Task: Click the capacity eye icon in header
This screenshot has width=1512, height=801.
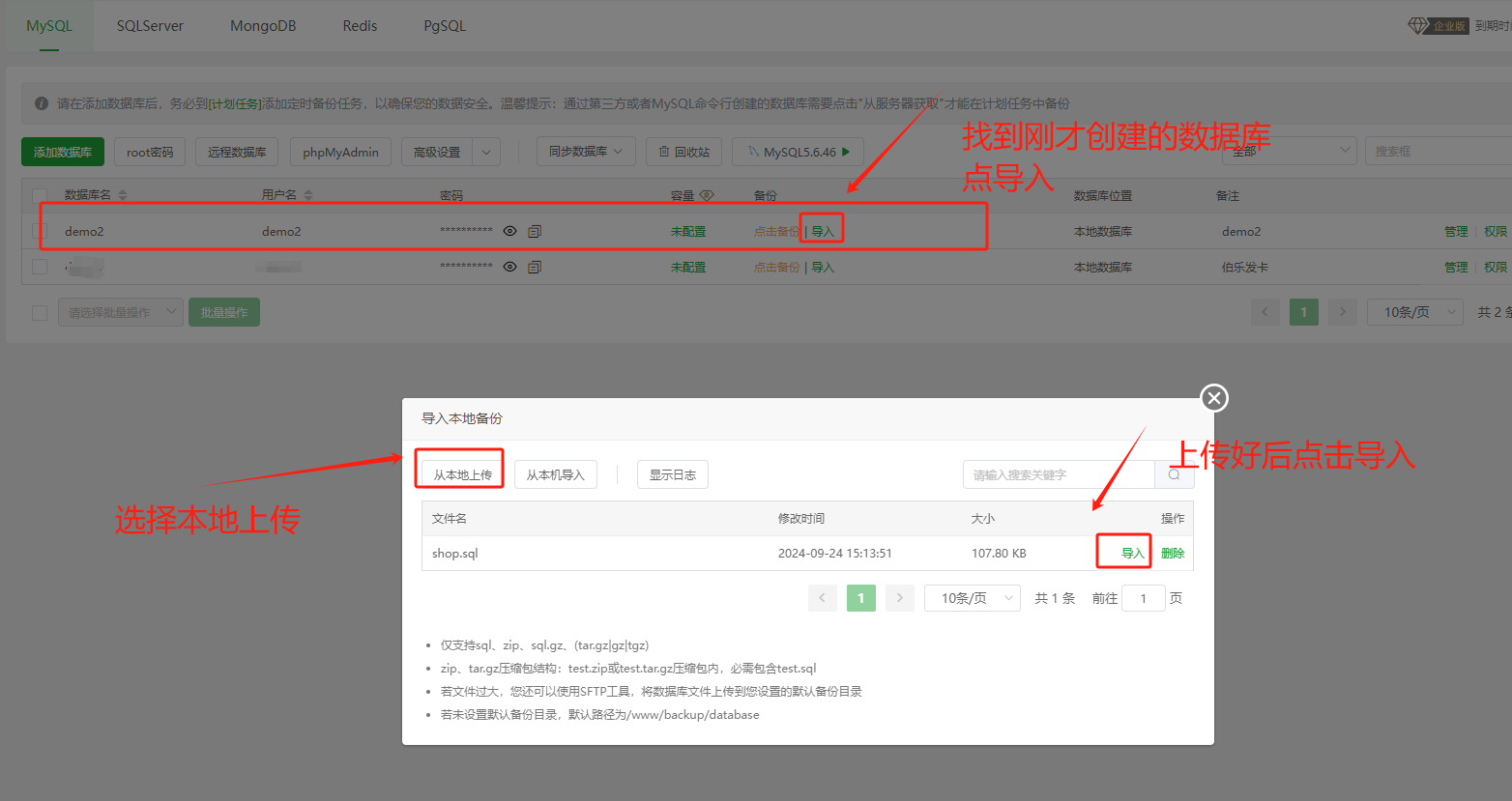Action: pos(707,195)
